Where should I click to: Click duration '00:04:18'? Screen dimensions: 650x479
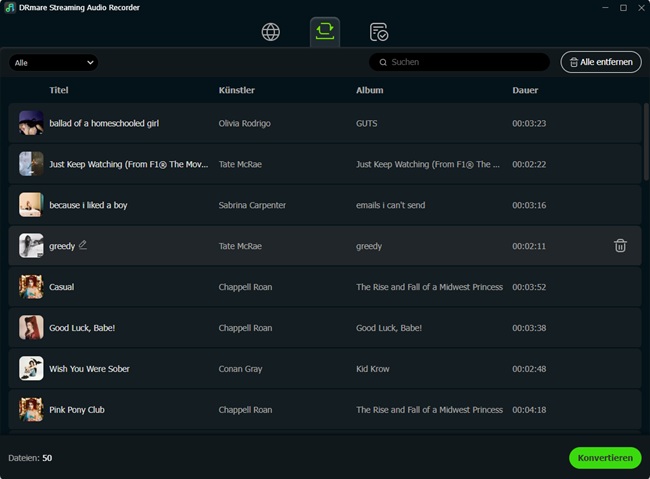529,410
